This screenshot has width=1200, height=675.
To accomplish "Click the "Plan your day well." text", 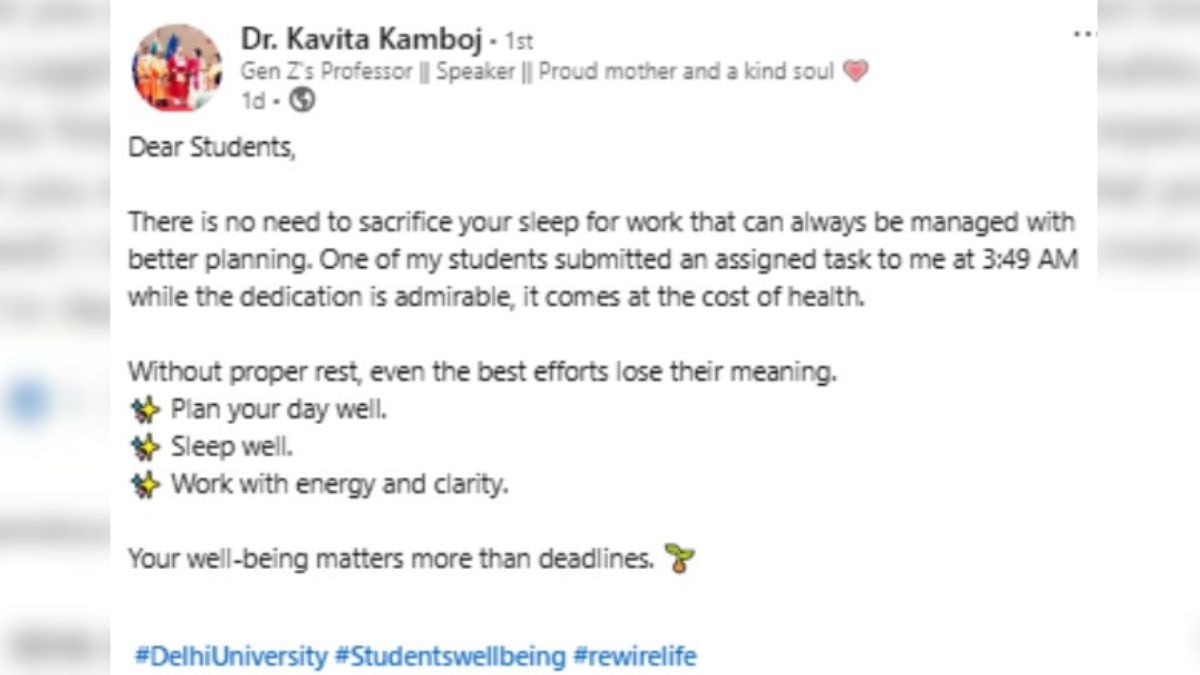I will point(277,410).
